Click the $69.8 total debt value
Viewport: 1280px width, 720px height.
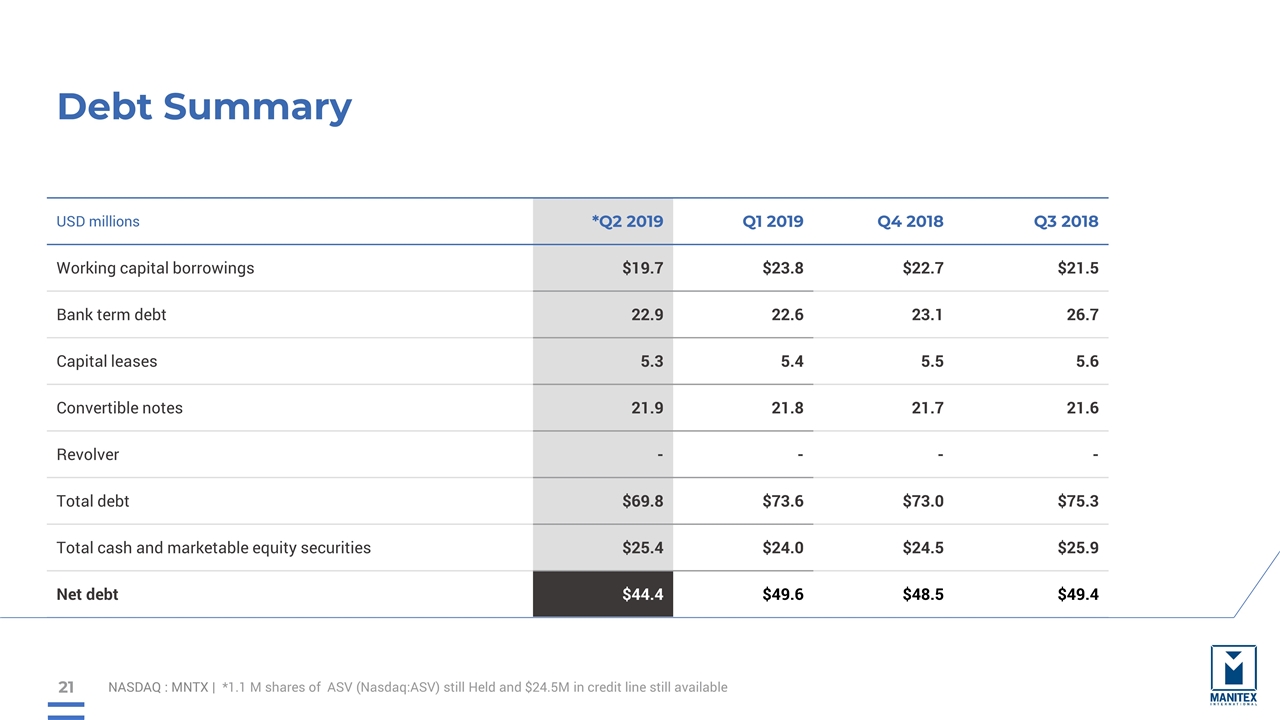[642, 501]
